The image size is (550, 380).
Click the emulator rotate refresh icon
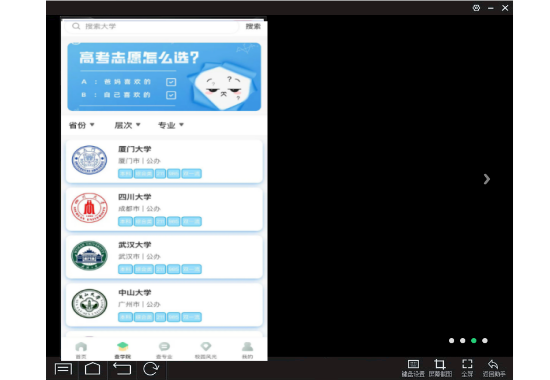click(x=151, y=369)
